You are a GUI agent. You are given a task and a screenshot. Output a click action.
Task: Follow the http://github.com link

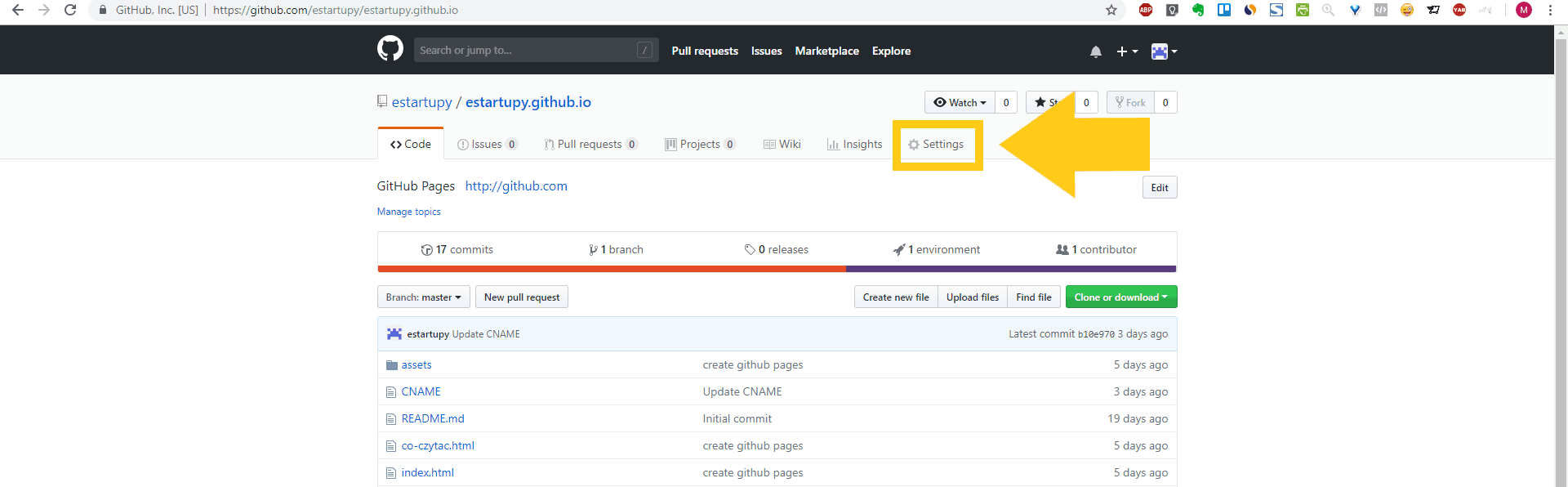[x=516, y=186]
